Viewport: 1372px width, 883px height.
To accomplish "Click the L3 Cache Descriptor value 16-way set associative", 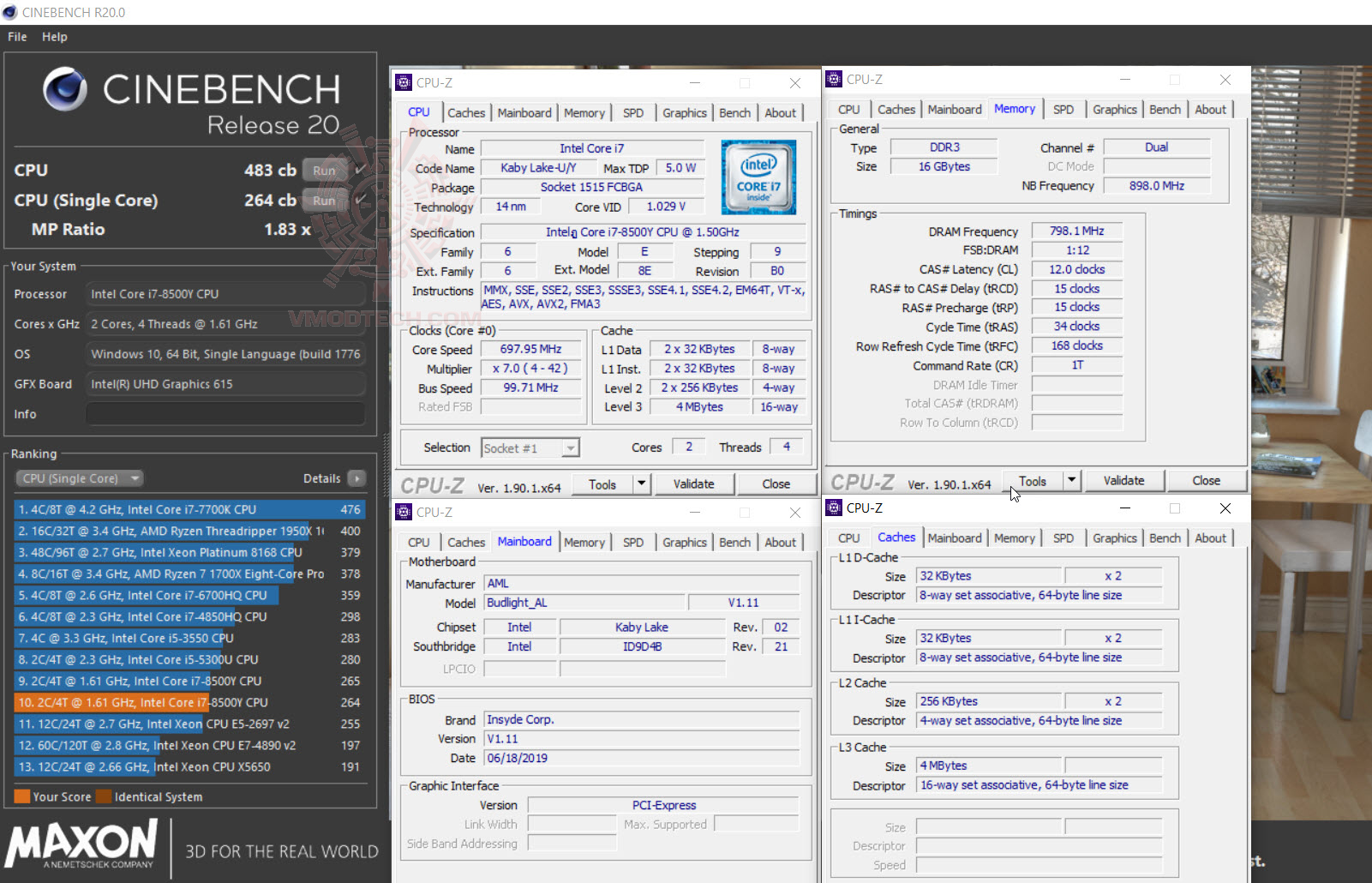I will [x=1039, y=785].
